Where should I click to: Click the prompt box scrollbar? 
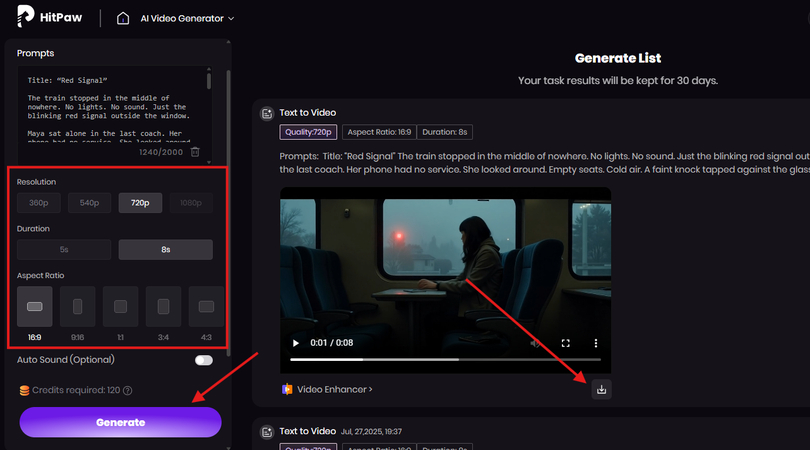pos(209,82)
